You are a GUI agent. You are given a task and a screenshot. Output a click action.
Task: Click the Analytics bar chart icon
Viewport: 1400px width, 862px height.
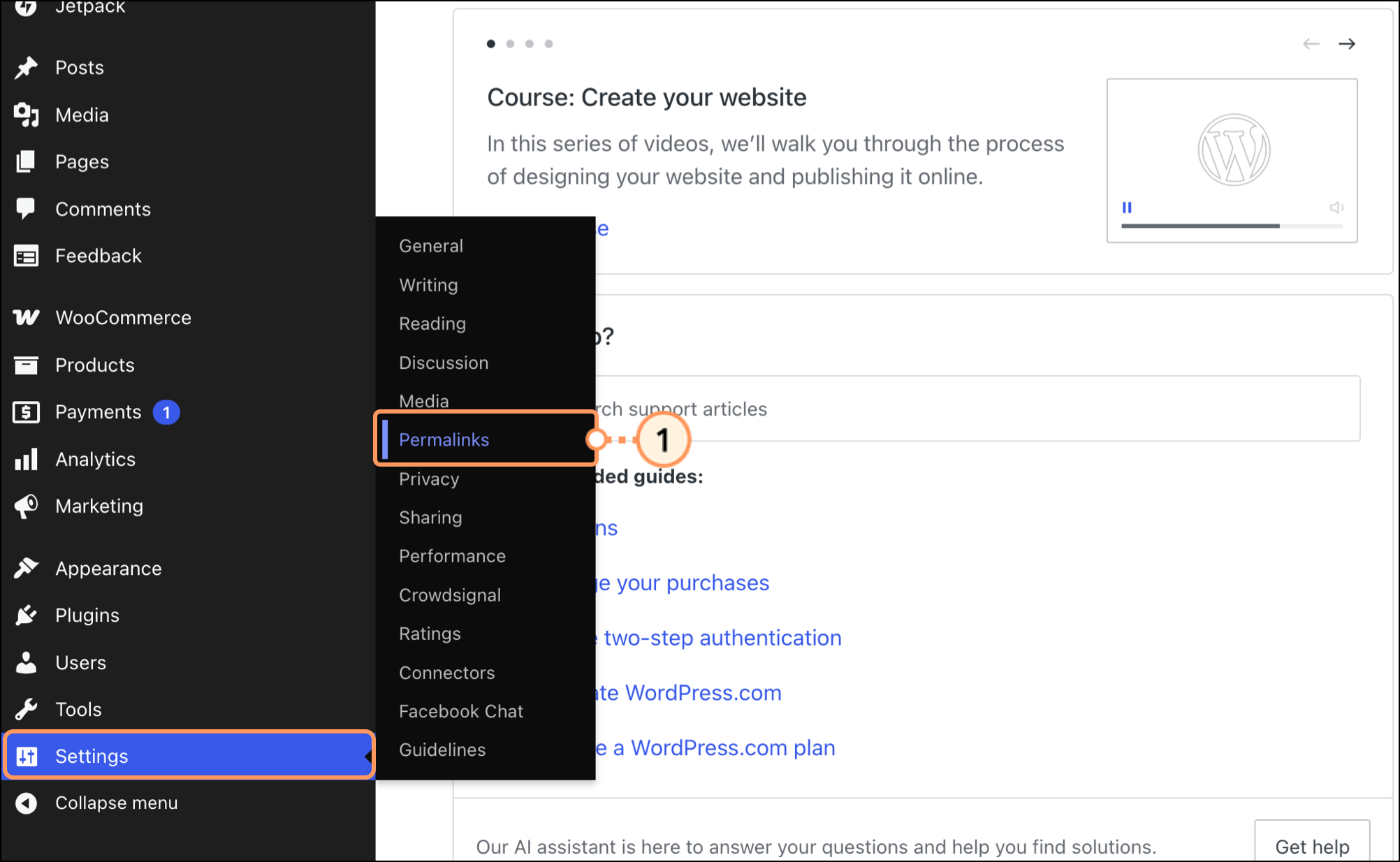pos(26,459)
